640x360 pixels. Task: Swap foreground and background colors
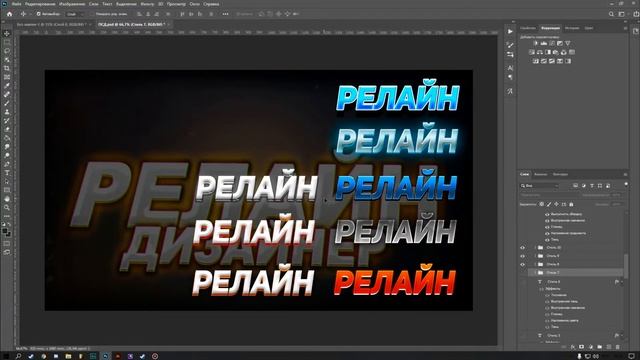tap(9, 224)
